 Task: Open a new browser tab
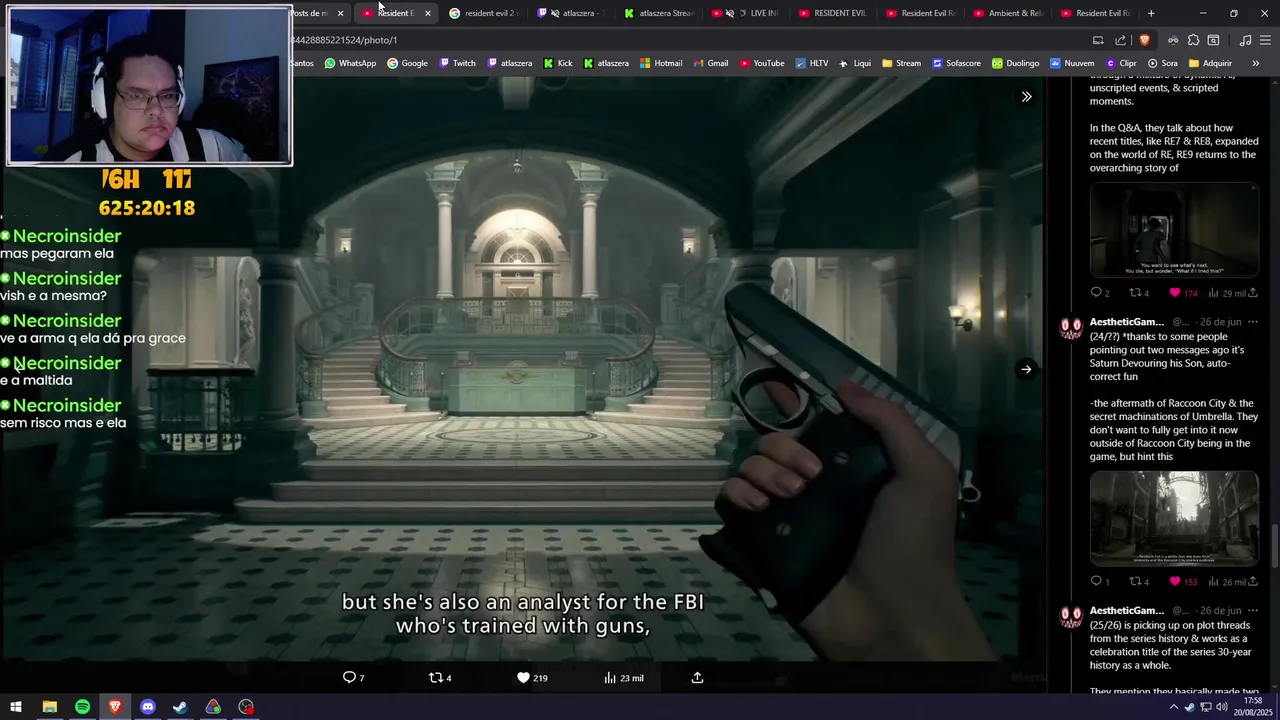click(1151, 13)
